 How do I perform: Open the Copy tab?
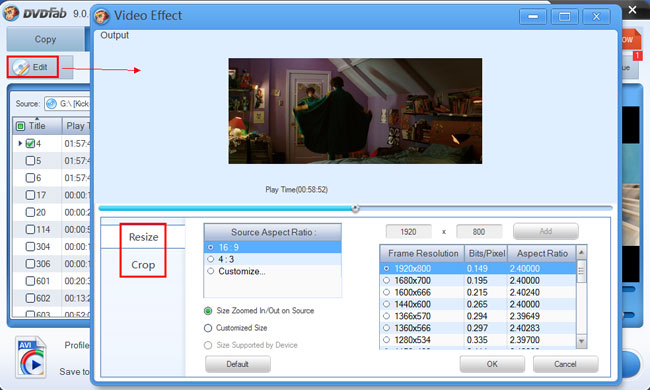point(45,39)
